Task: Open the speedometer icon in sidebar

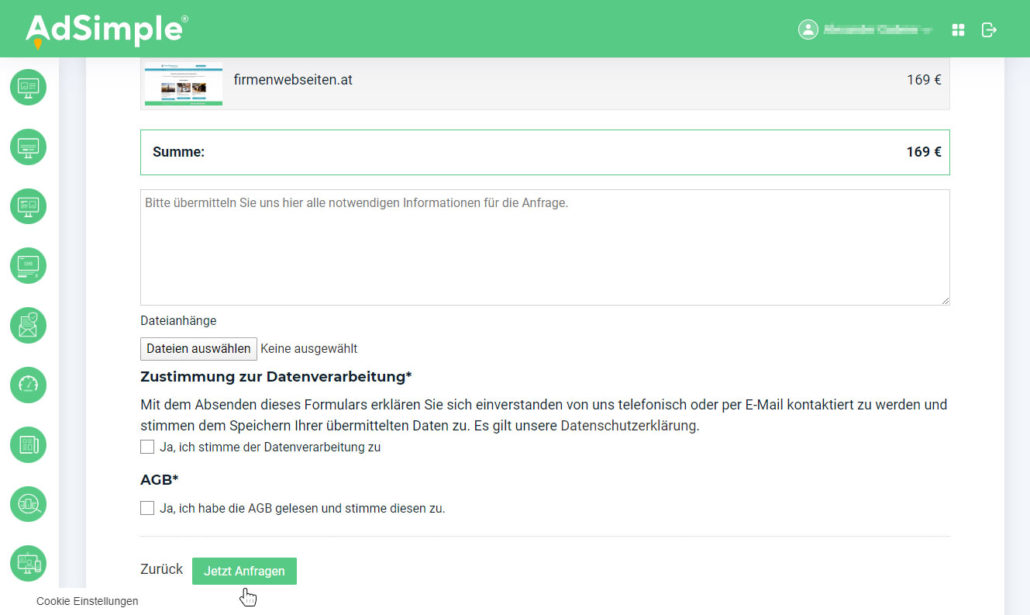Action: (28, 385)
